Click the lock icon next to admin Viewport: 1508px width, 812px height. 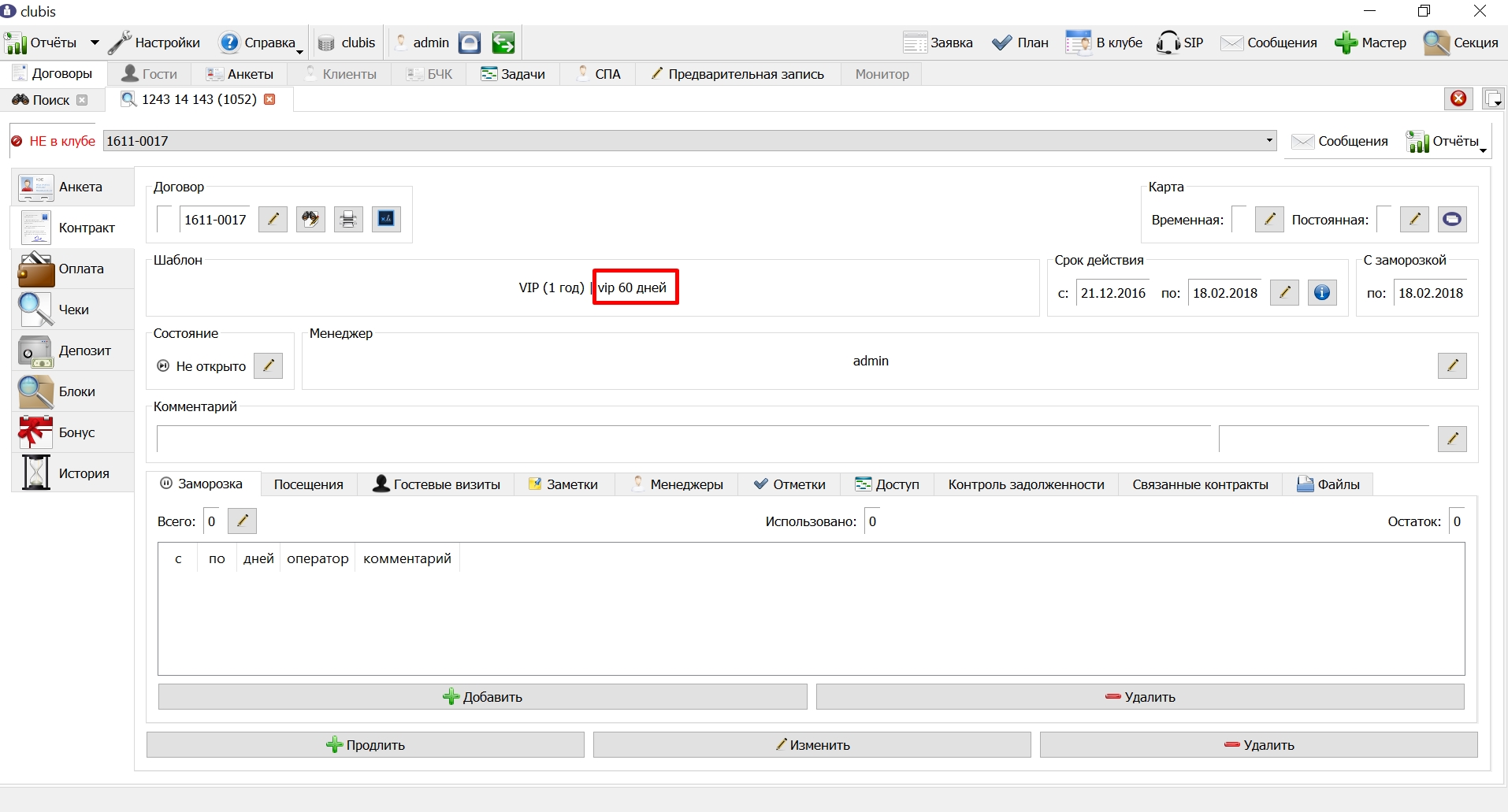coord(470,43)
